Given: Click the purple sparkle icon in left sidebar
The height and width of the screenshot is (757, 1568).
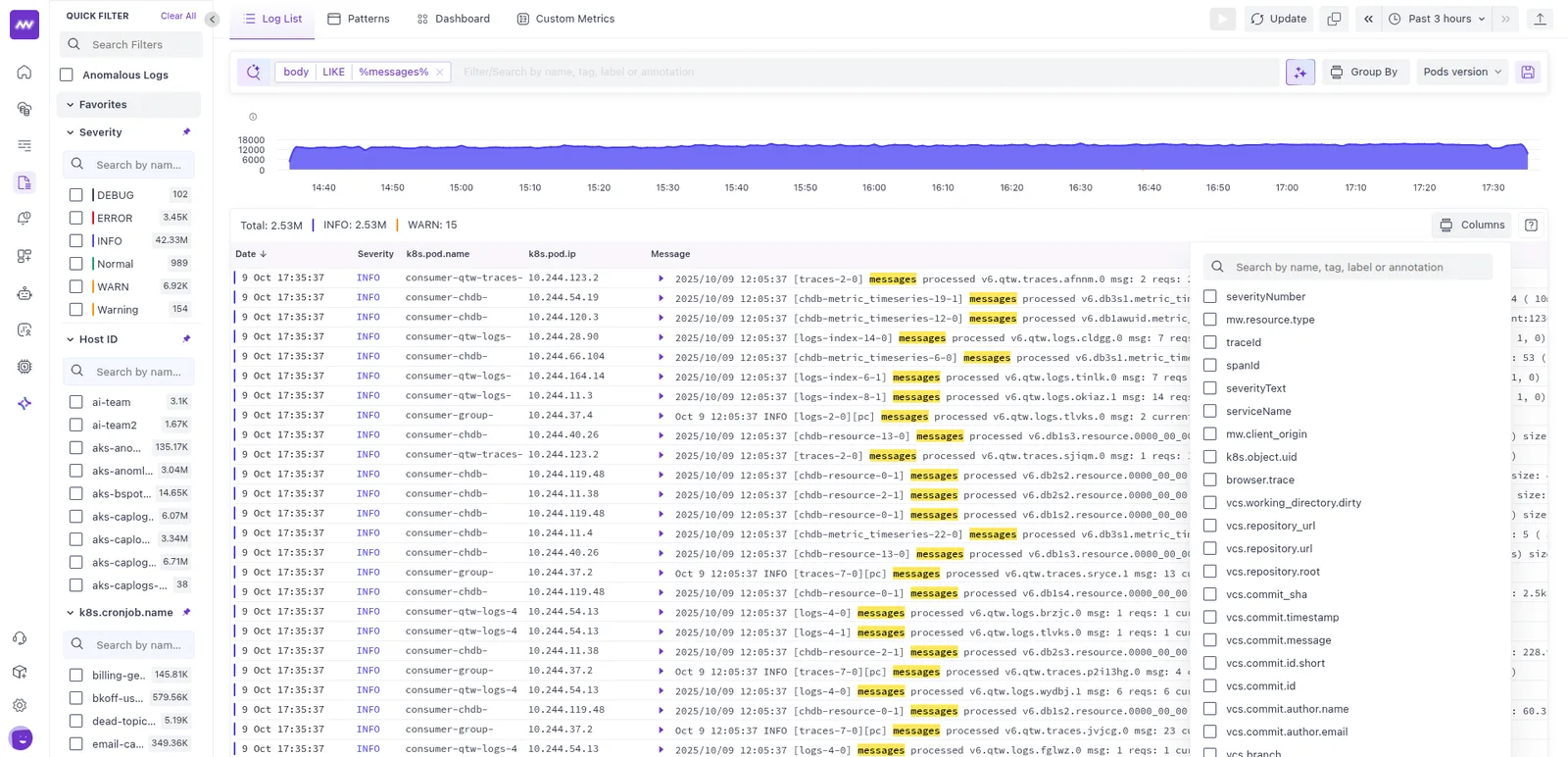Looking at the screenshot, I should (x=24, y=403).
